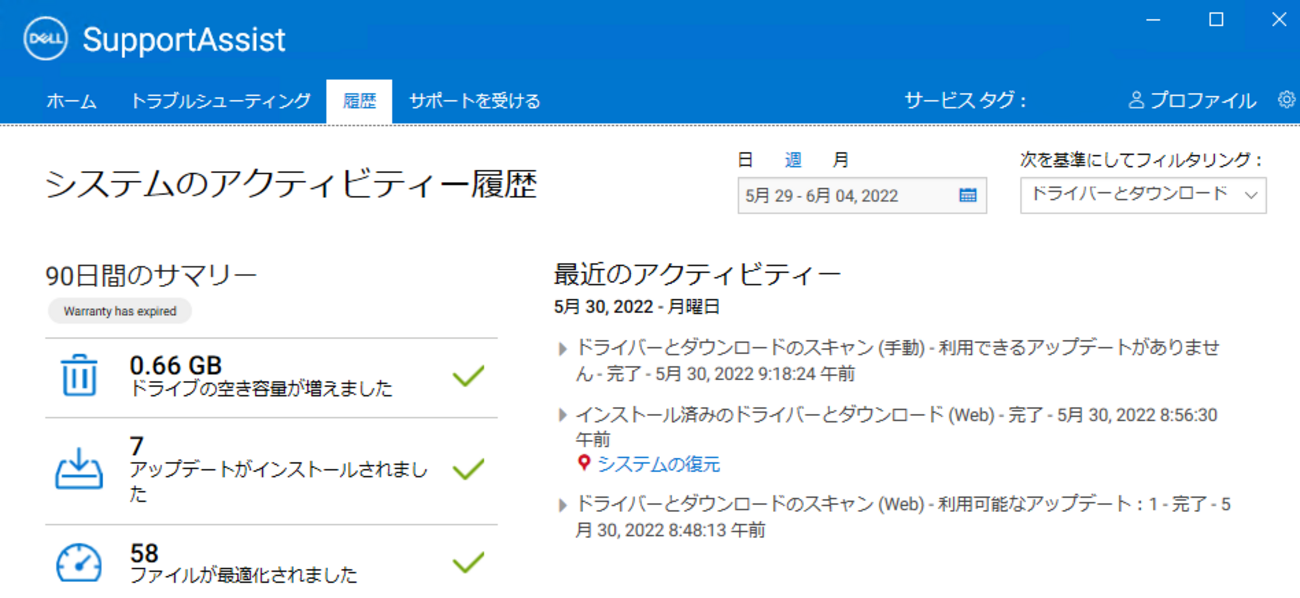Expand Web scan 利用可能なアップデート entry
Image resolution: width=1300 pixels, height=598 pixels.
563,505
